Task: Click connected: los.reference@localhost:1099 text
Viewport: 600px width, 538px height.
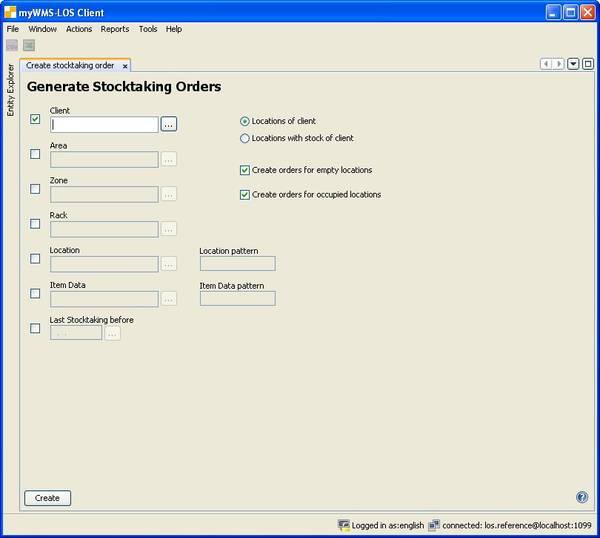Action: pos(517,525)
